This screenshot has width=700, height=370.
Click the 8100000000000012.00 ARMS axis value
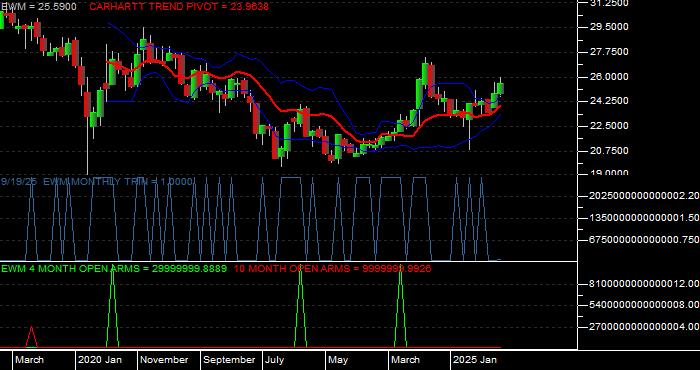pyautogui.click(x=644, y=284)
